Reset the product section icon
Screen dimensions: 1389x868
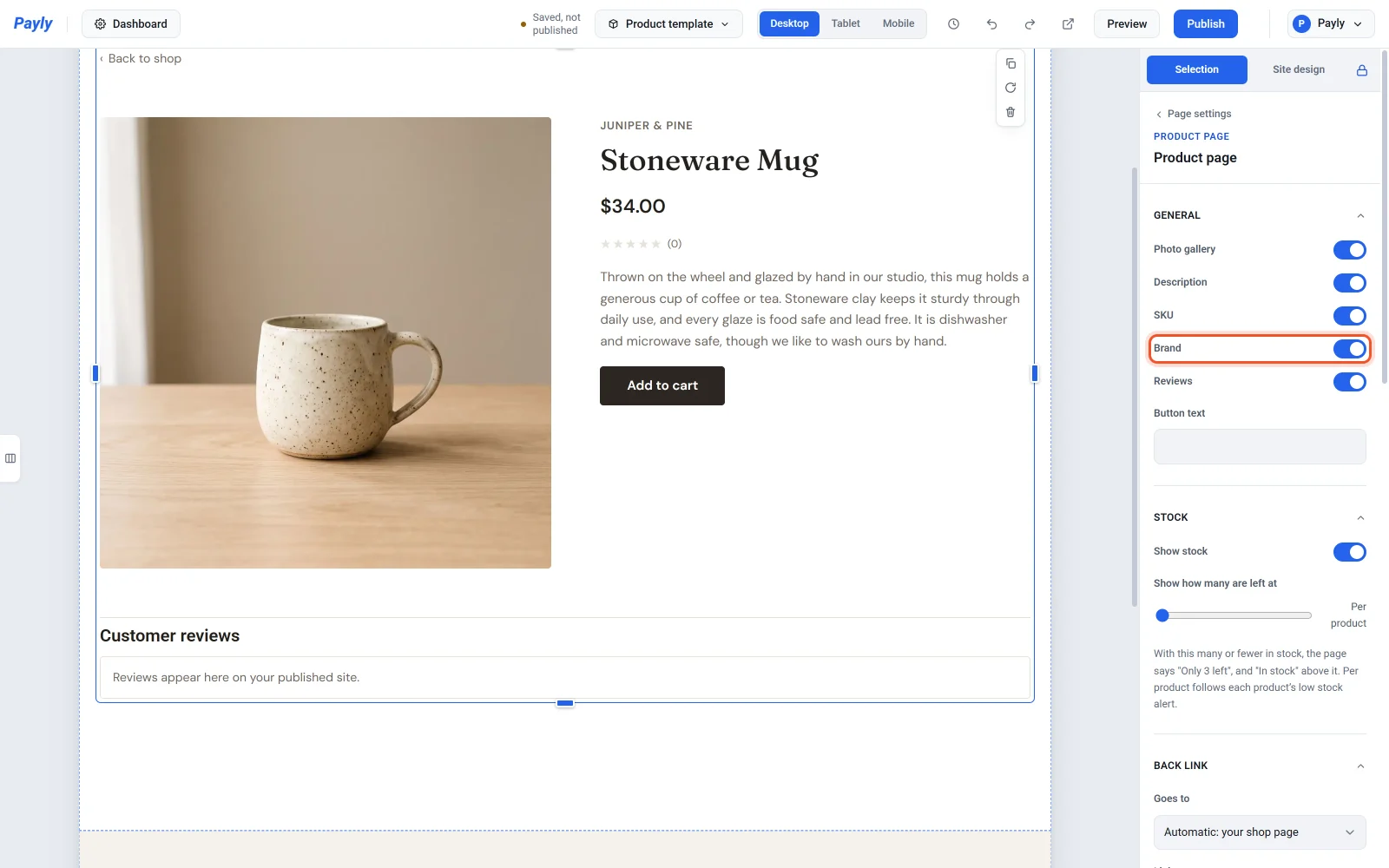point(1010,88)
